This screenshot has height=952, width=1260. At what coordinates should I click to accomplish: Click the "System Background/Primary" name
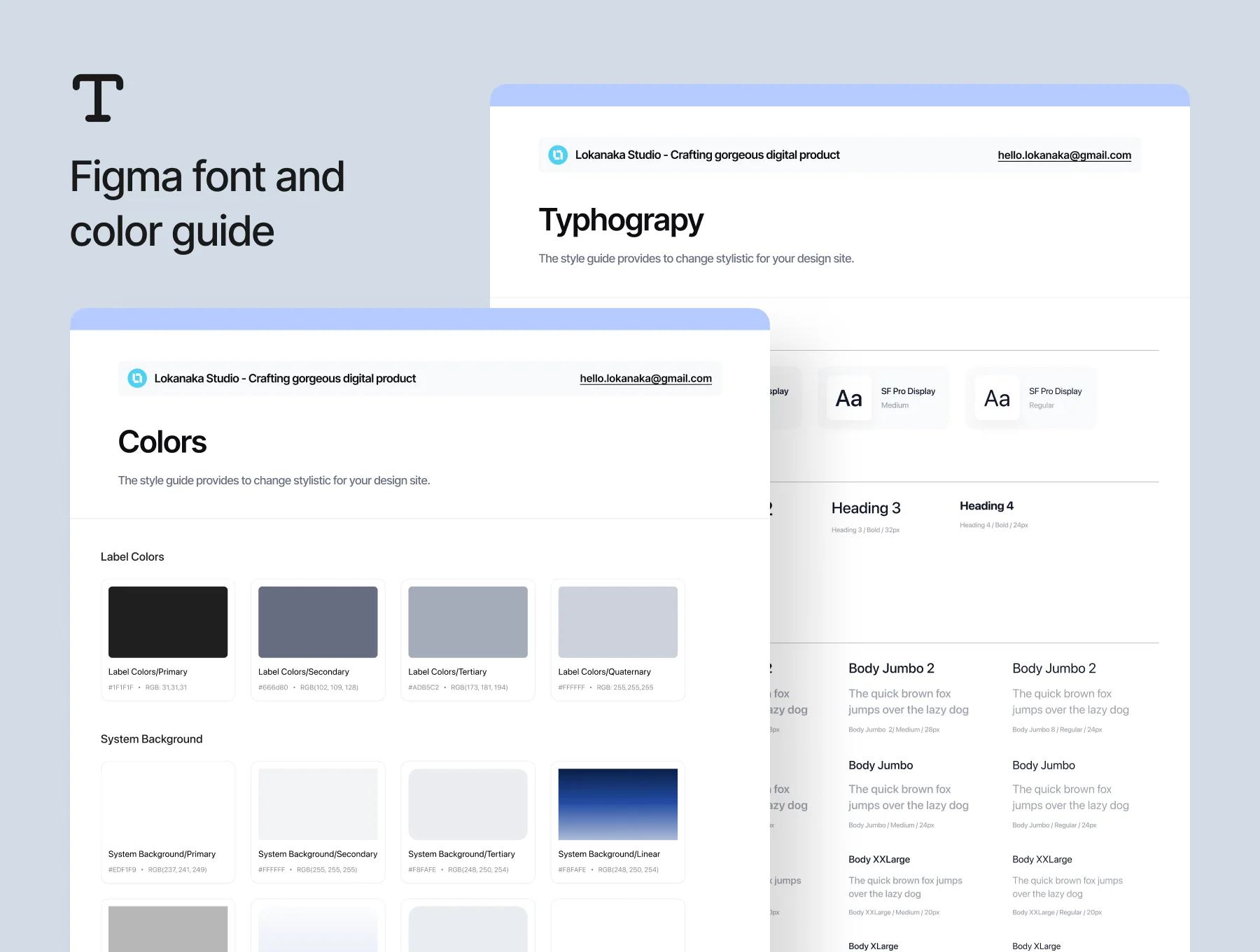[162, 854]
